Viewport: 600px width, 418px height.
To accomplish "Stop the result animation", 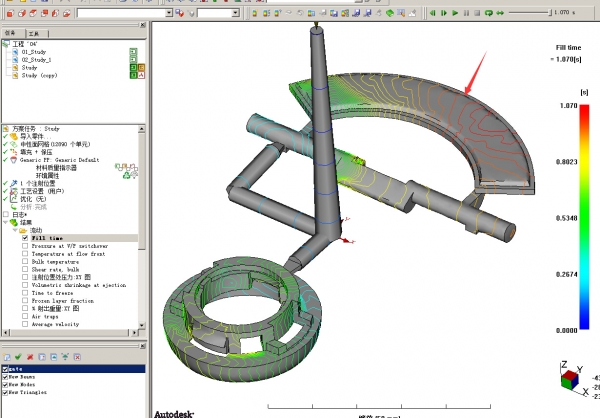I will 477,13.
